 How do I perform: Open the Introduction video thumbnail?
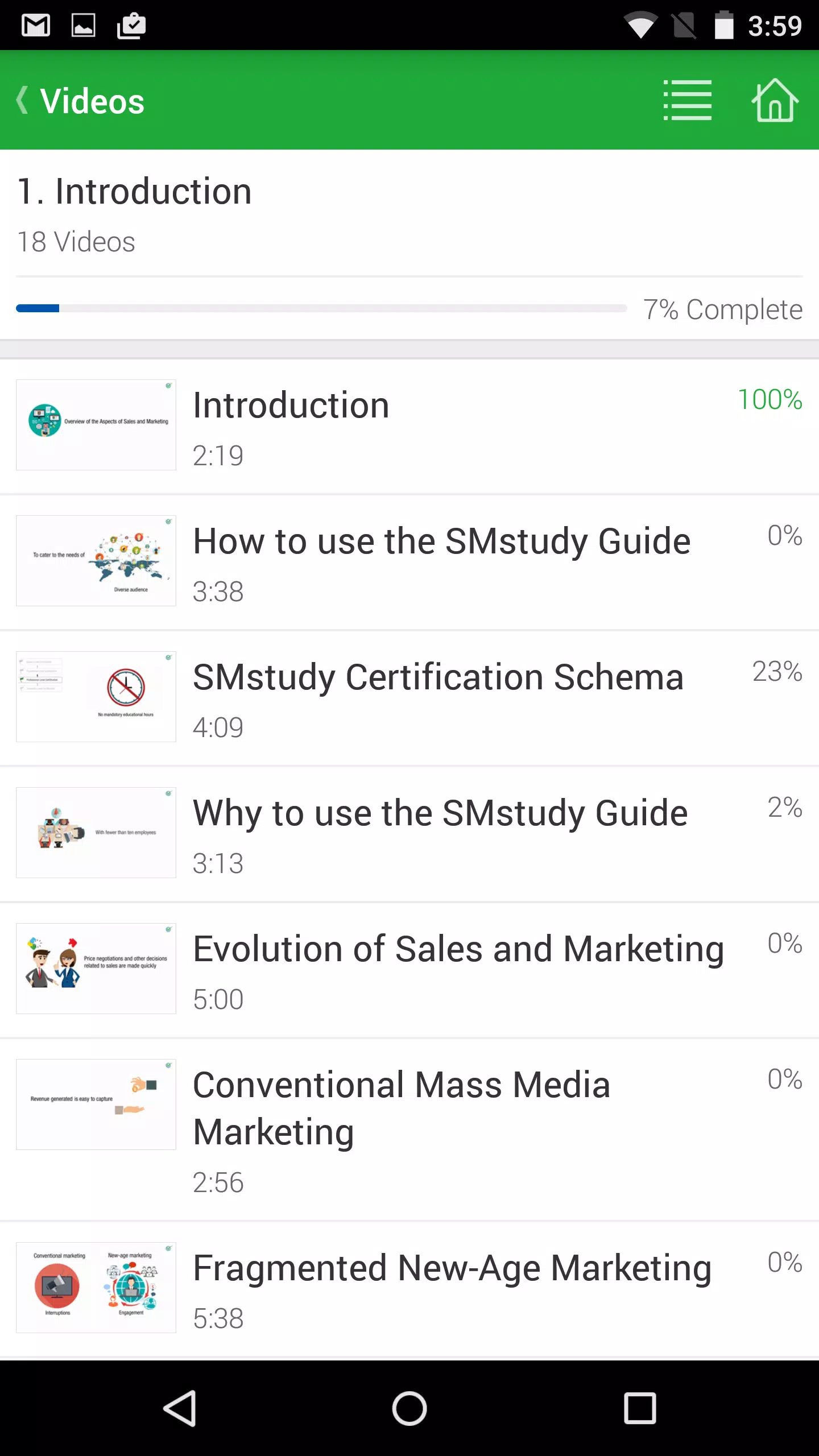tap(96, 425)
